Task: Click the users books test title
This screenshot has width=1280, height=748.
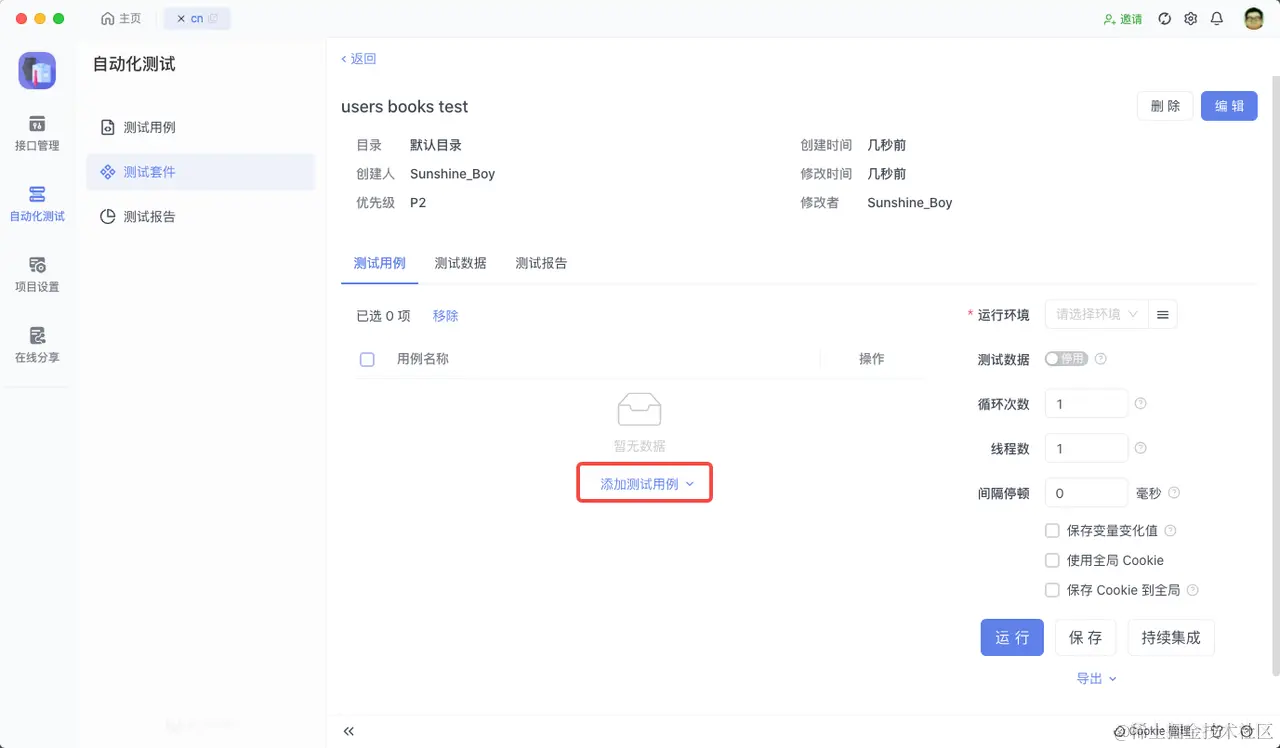Action: (404, 107)
